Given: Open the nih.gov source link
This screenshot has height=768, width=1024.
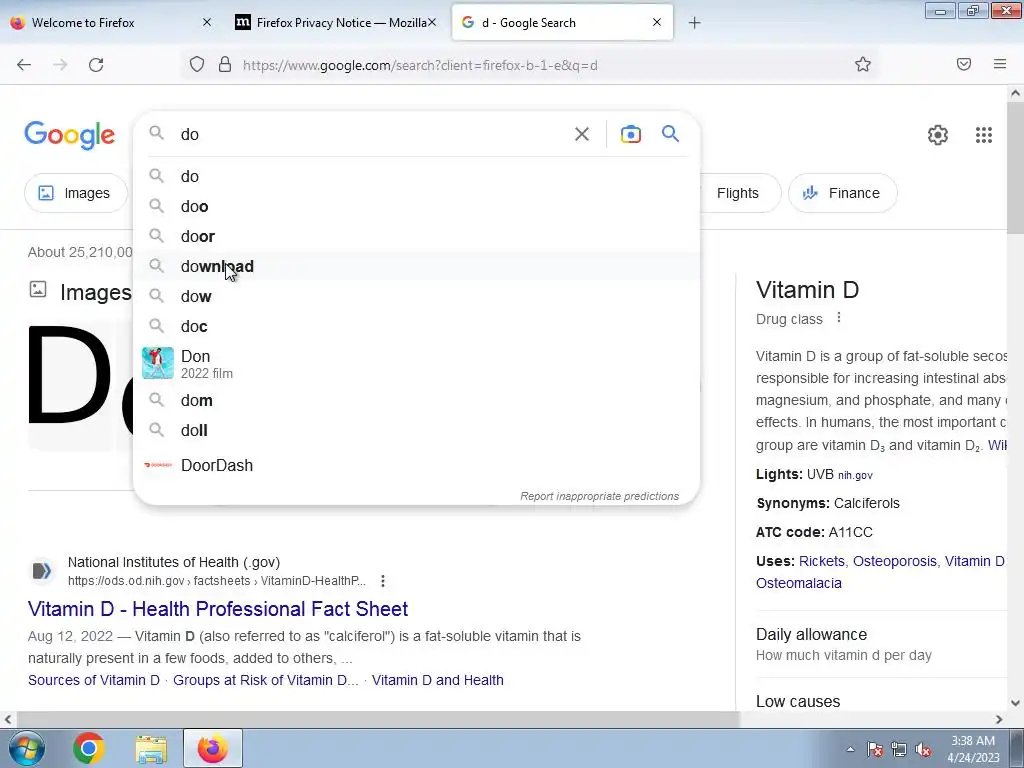Looking at the screenshot, I should (x=856, y=475).
